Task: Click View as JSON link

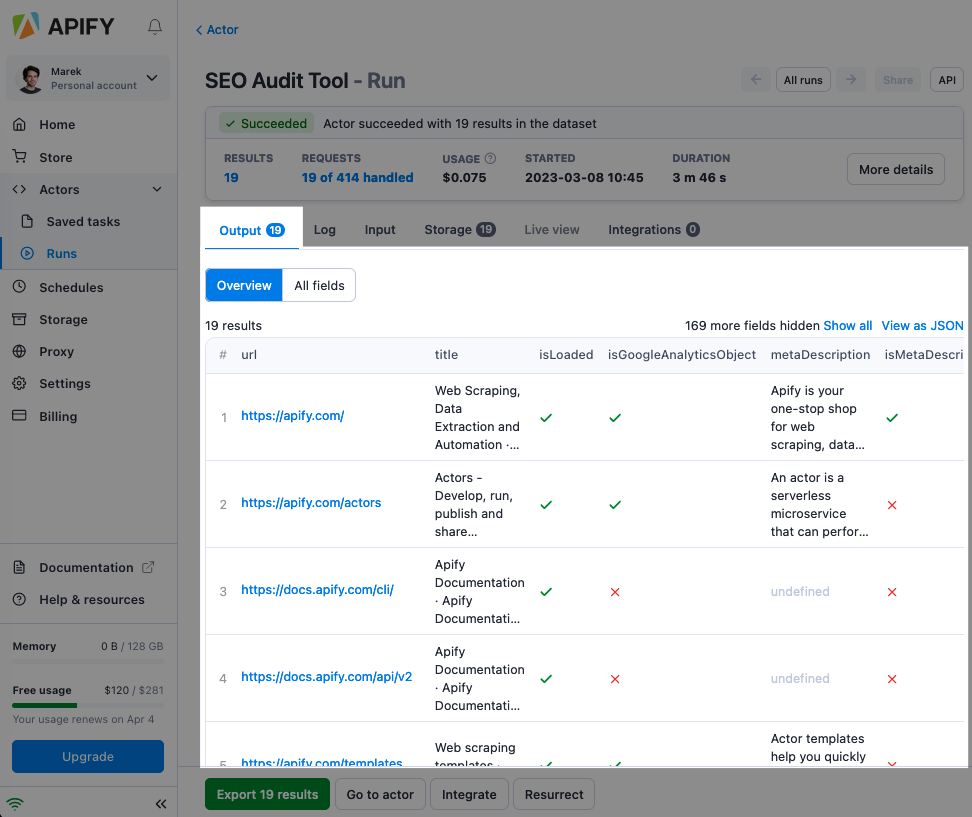Action: tap(922, 325)
